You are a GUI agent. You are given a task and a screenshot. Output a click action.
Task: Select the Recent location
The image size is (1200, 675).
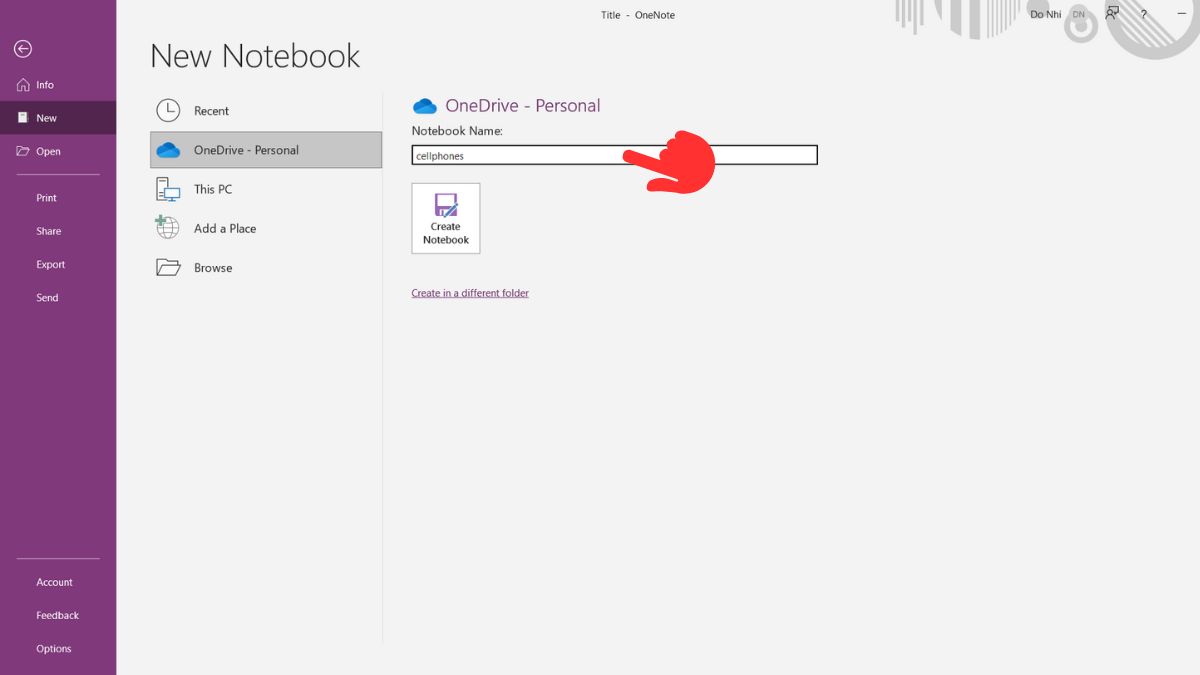(x=266, y=111)
